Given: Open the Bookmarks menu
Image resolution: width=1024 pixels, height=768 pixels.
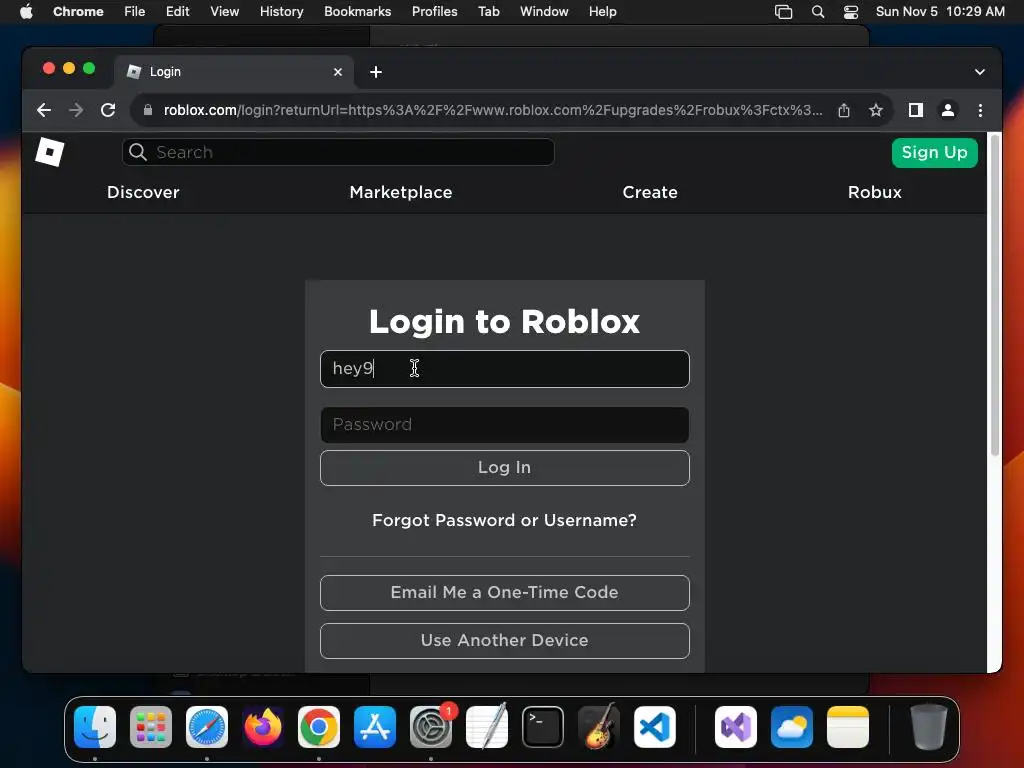Looking at the screenshot, I should pyautogui.click(x=357, y=12).
